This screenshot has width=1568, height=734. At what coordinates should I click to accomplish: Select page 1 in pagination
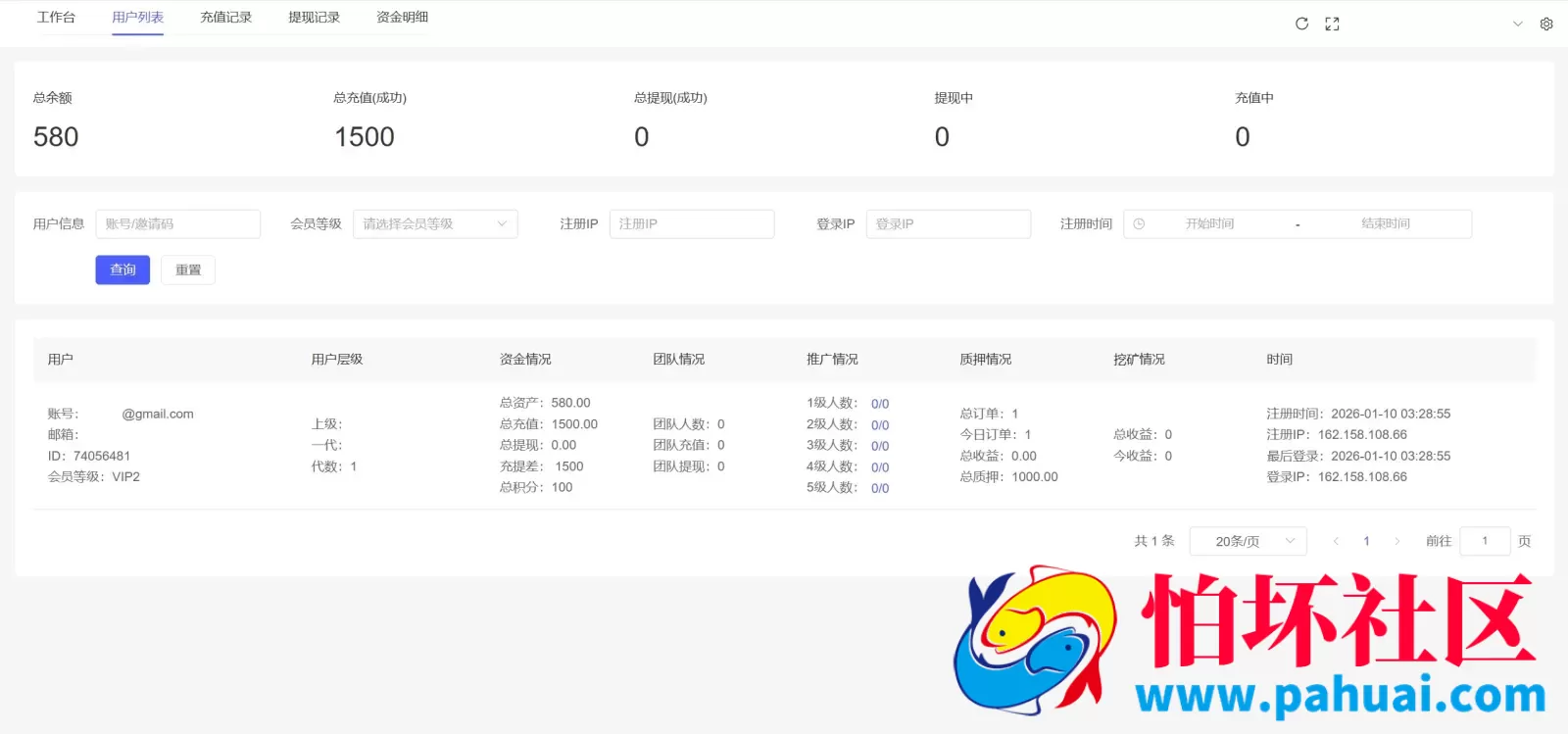[1367, 541]
